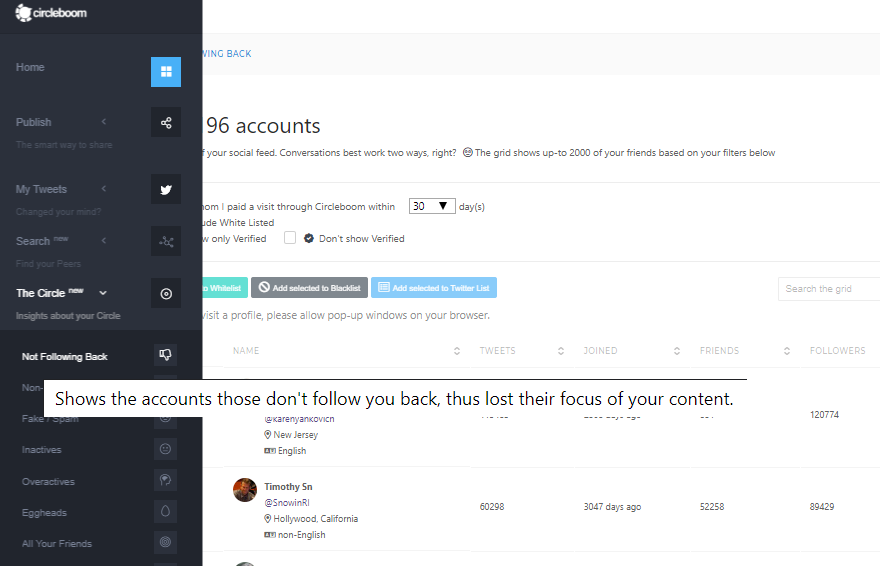The image size is (880, 566).
Task: Click the New Jersey location text
Action: pyautogui.click(x=295, y=435)
